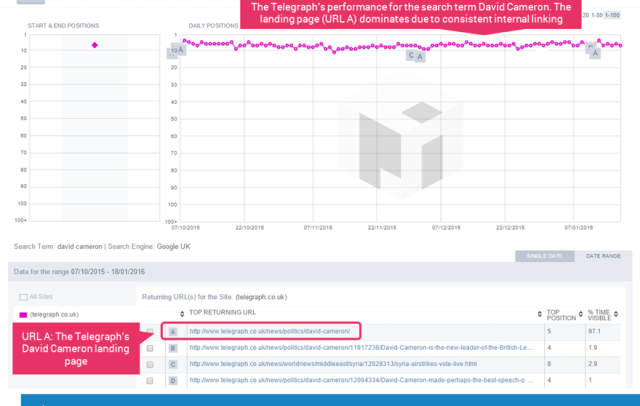Screen dimensions: 640x406
Task: Select checkbox for URL row A
Action: [x=150, y=331]
